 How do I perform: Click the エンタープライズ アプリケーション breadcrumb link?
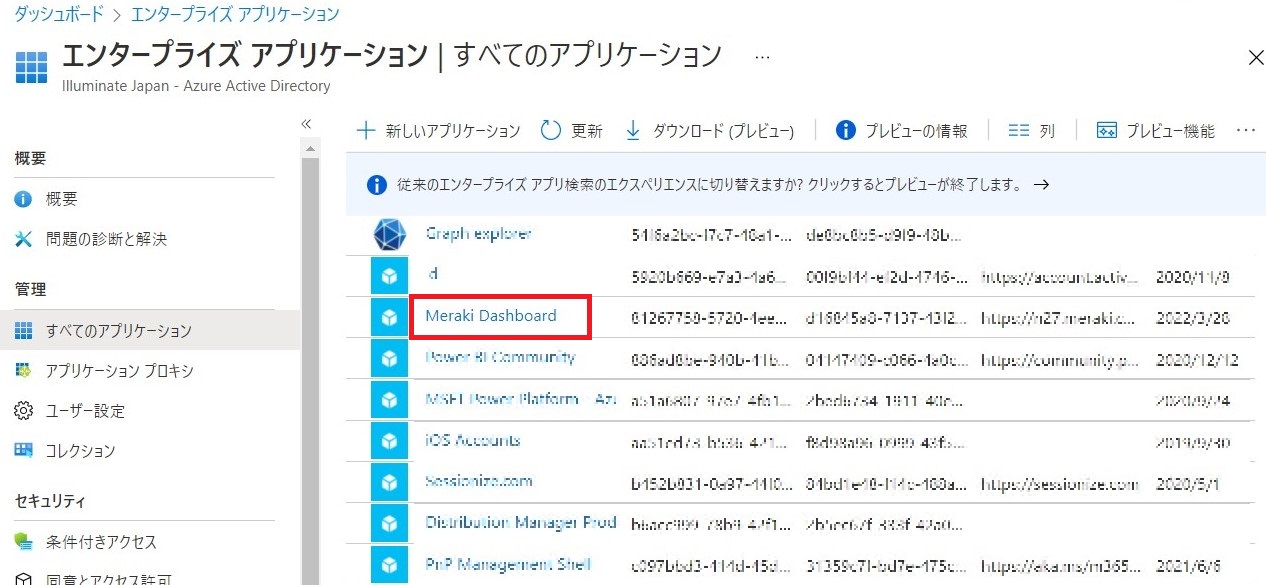[235, 14]
